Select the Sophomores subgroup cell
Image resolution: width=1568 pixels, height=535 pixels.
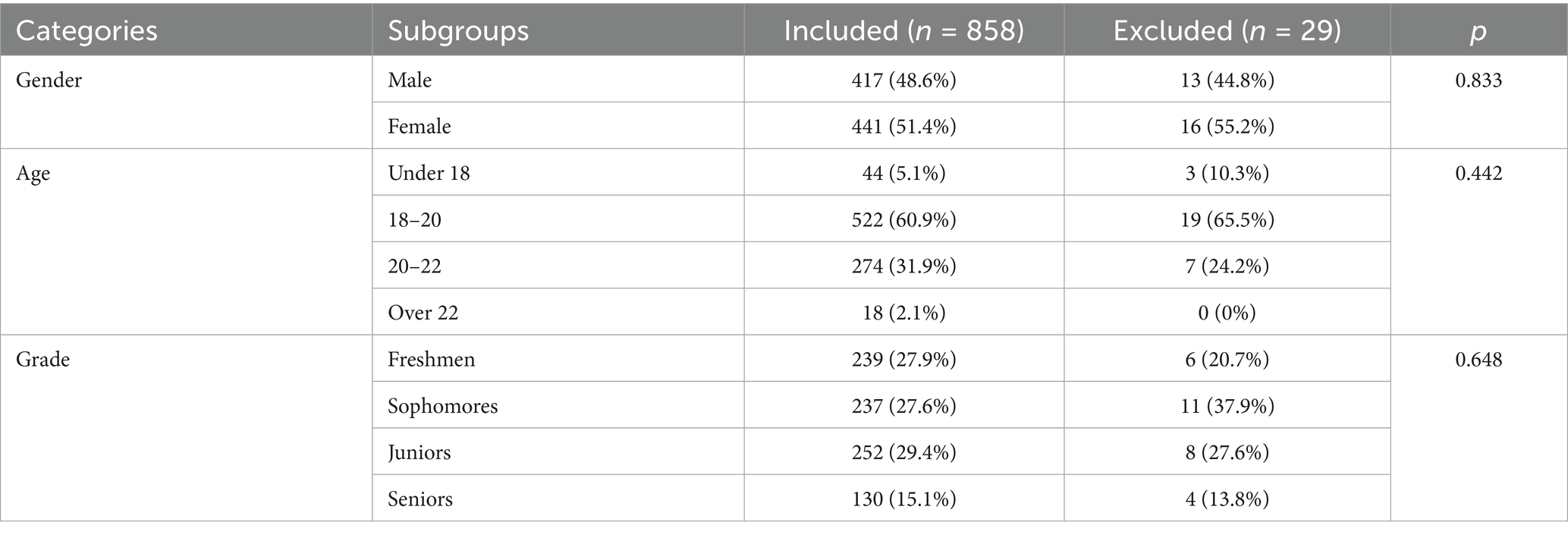(x=443, y=406)
